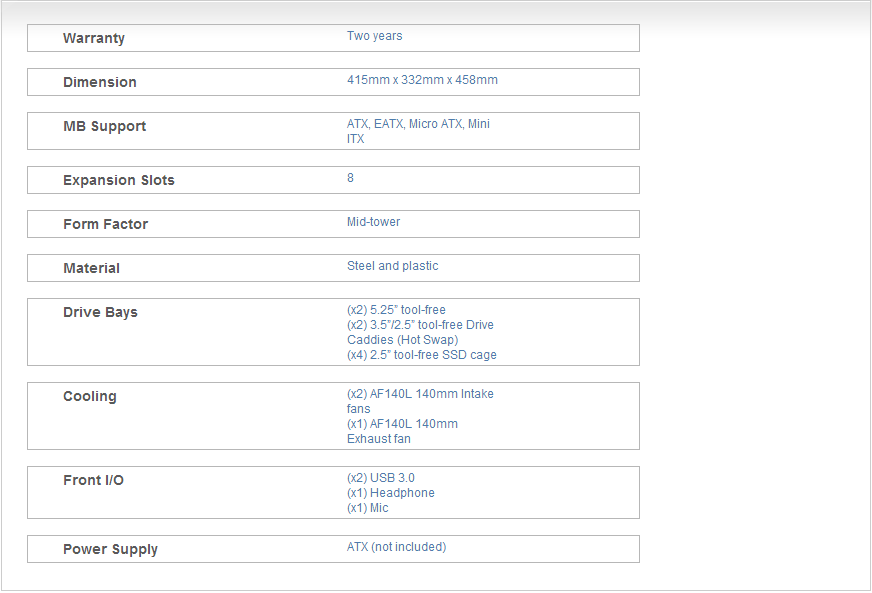Click the Power Supply row label
Screen dimensions: 872x593
(x=110, y=549)
